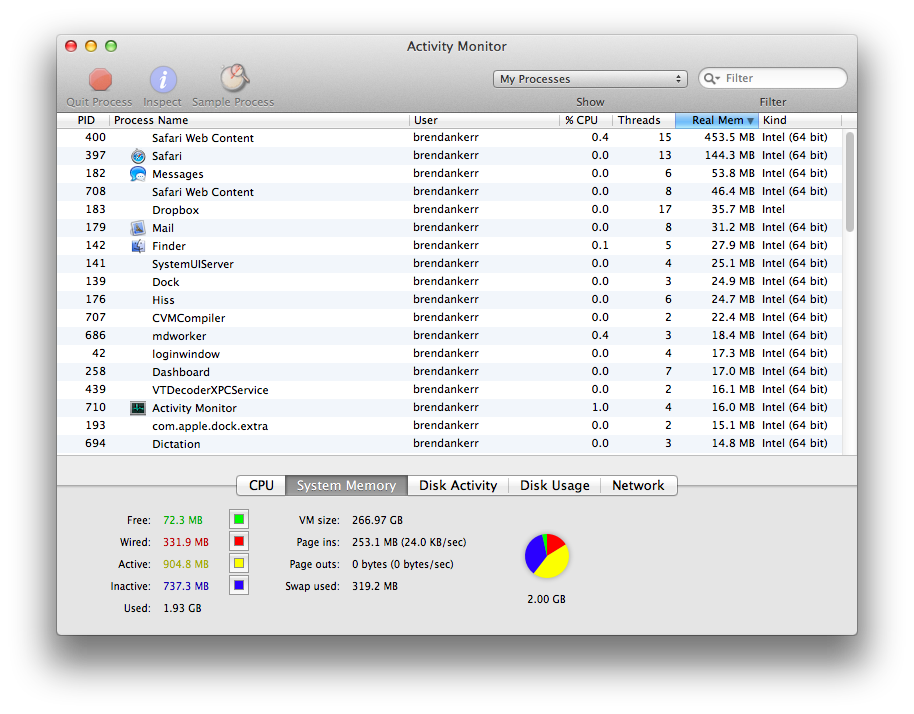Select the Messages speech bubble icon
Screen dimensions: 914x714
pos(138,174)
